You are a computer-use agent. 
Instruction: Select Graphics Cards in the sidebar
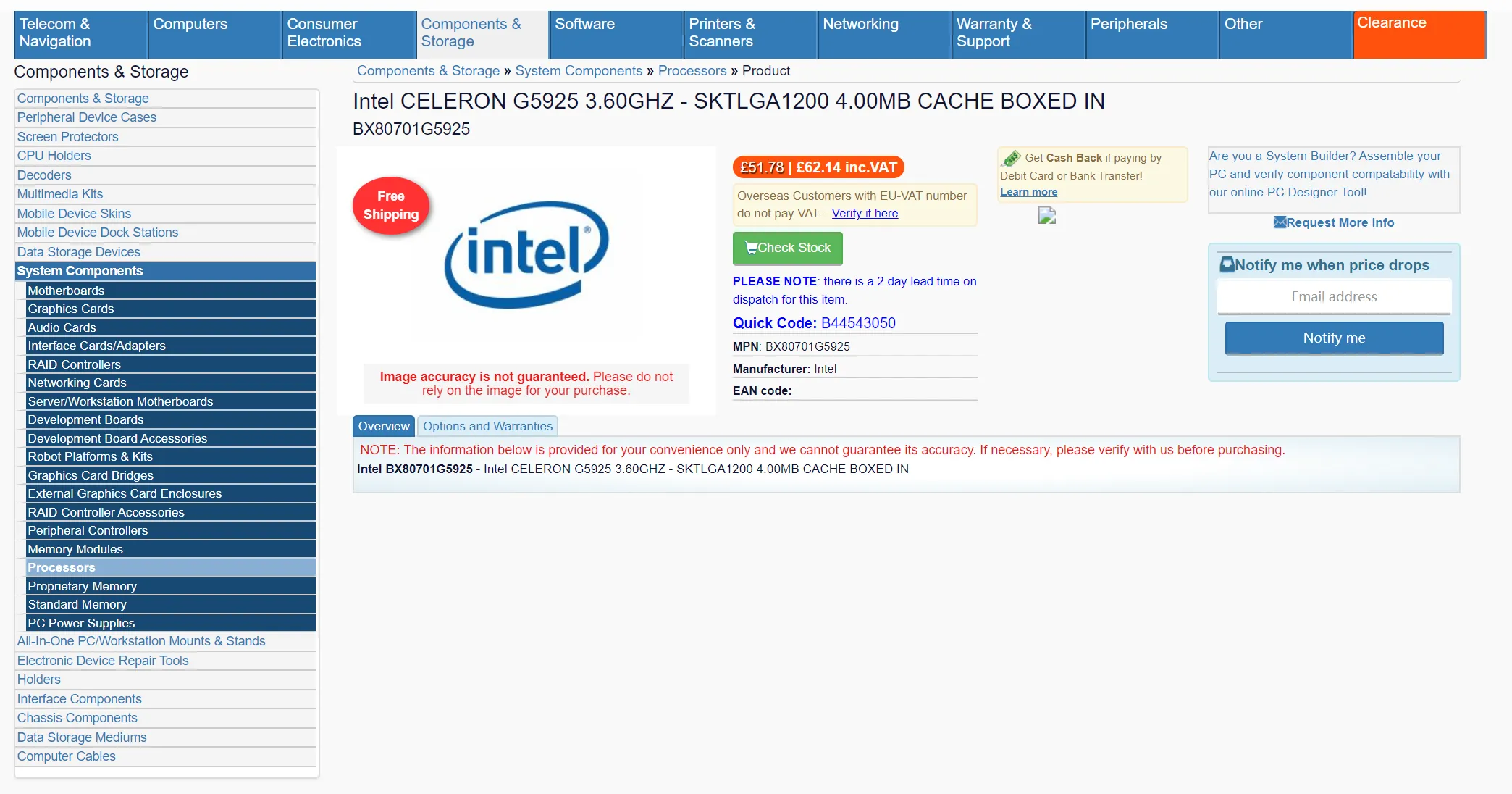pos(171,309)
